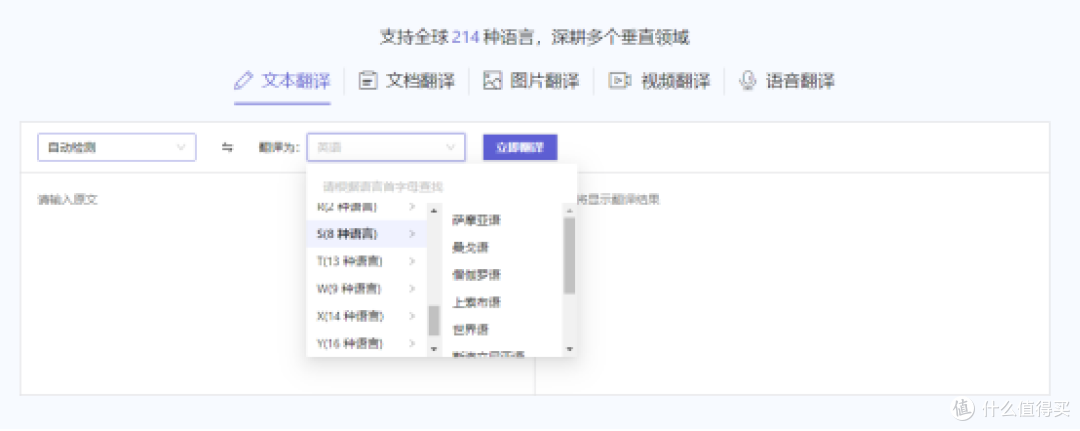Viewport: 1080px width, 431px height.
Task: Switch to the 语音翻译 tab
Action: [787, 81]
